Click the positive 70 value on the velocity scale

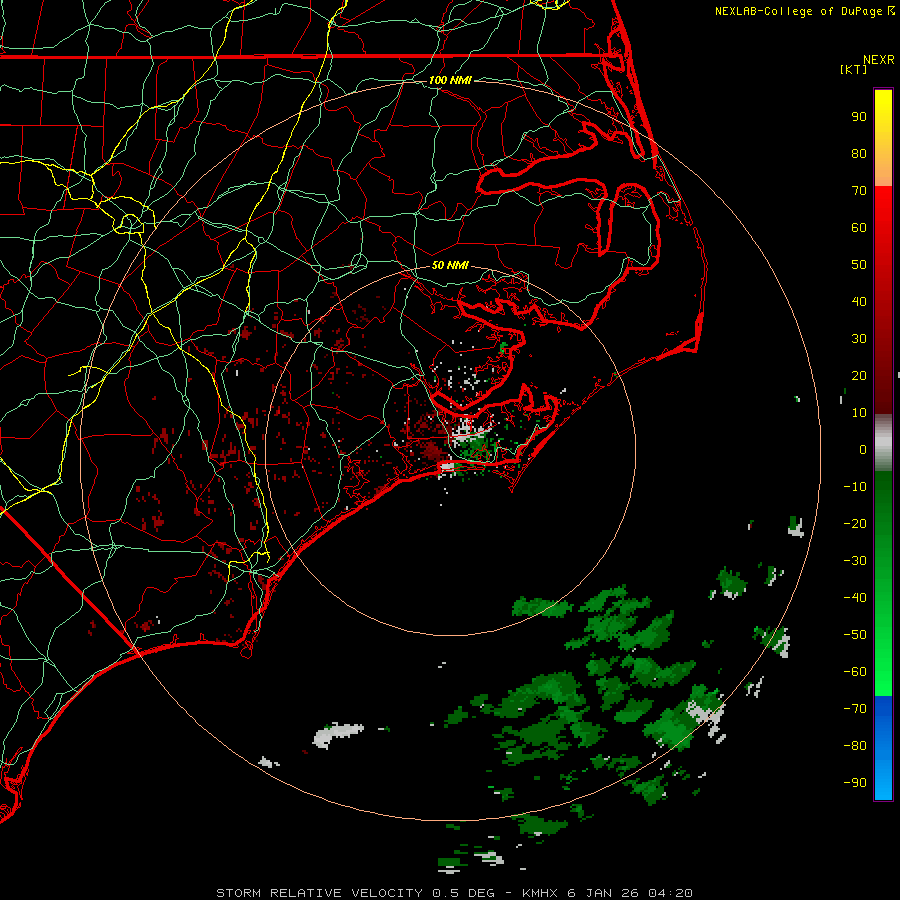coord(859,191)
